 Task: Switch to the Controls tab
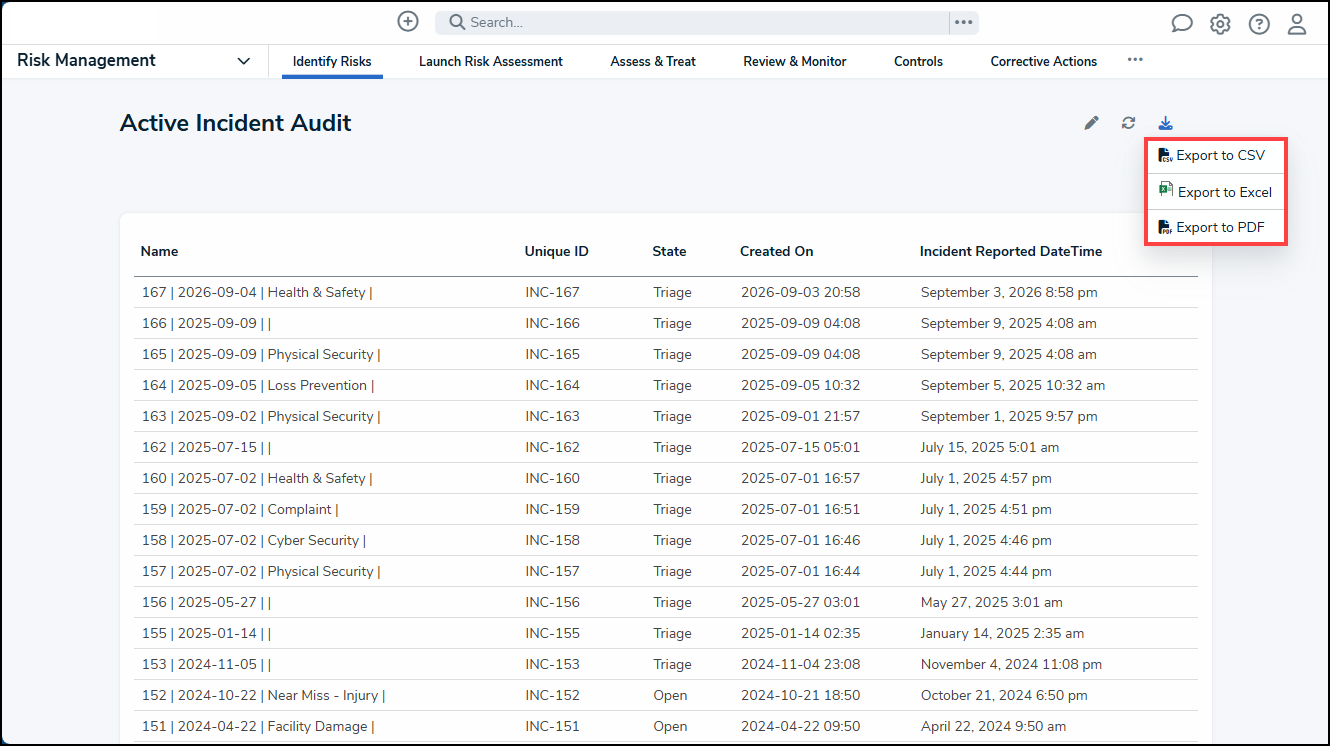(x=918, y=61)
